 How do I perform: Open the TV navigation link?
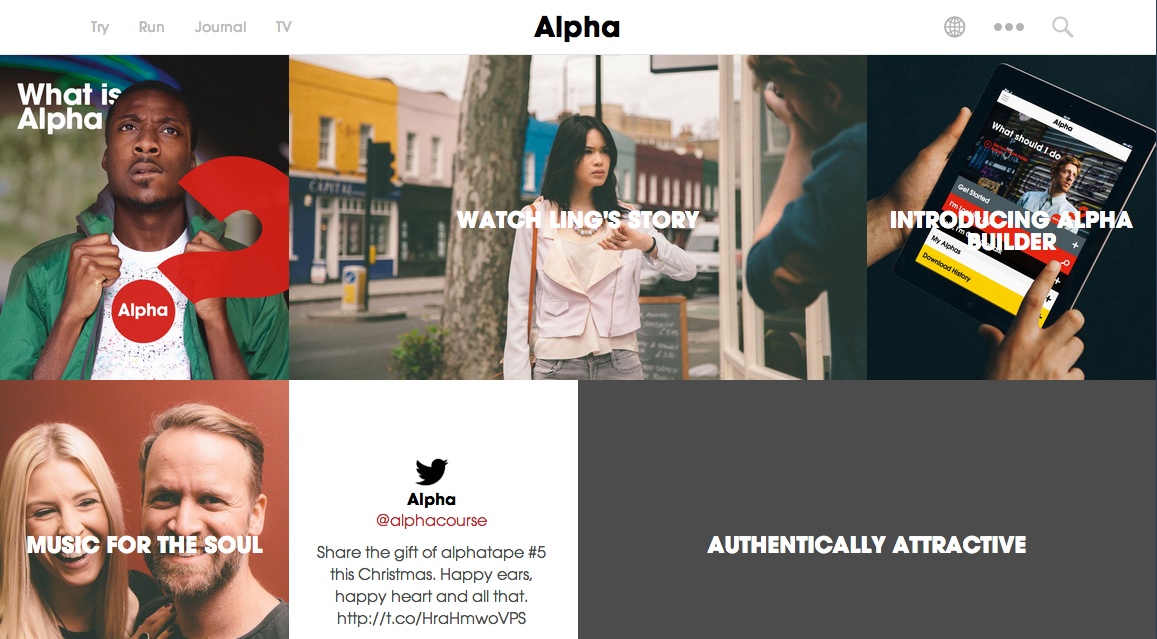(x=283, y=27)
